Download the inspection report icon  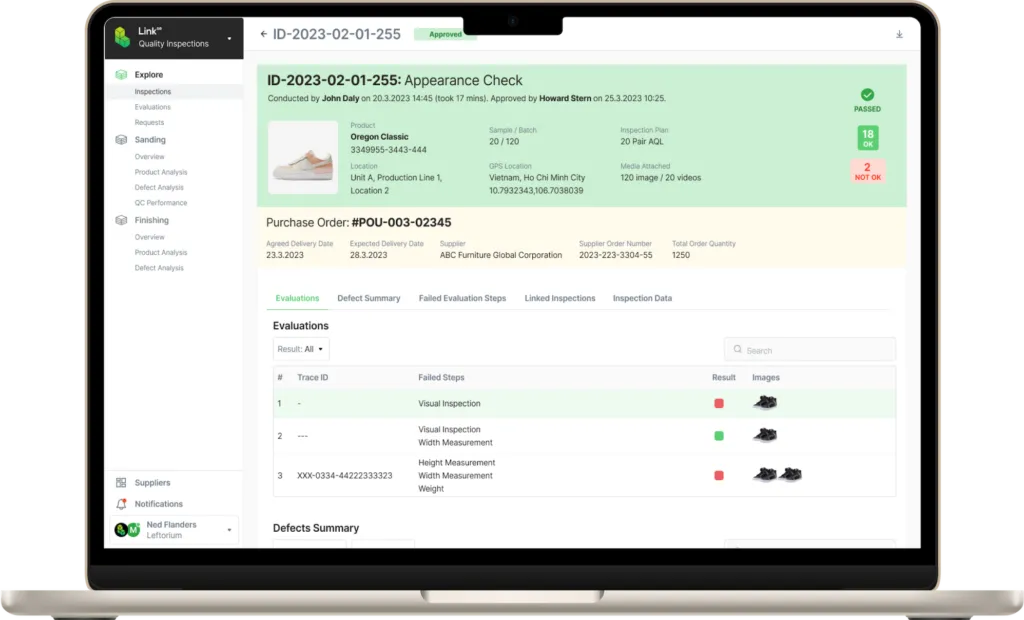click(x=899, y=34)
